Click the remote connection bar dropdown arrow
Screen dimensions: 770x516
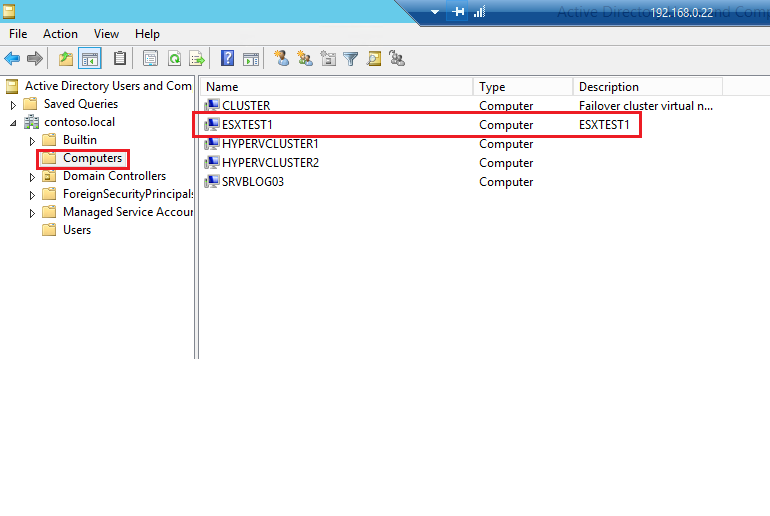pos(435,12)
